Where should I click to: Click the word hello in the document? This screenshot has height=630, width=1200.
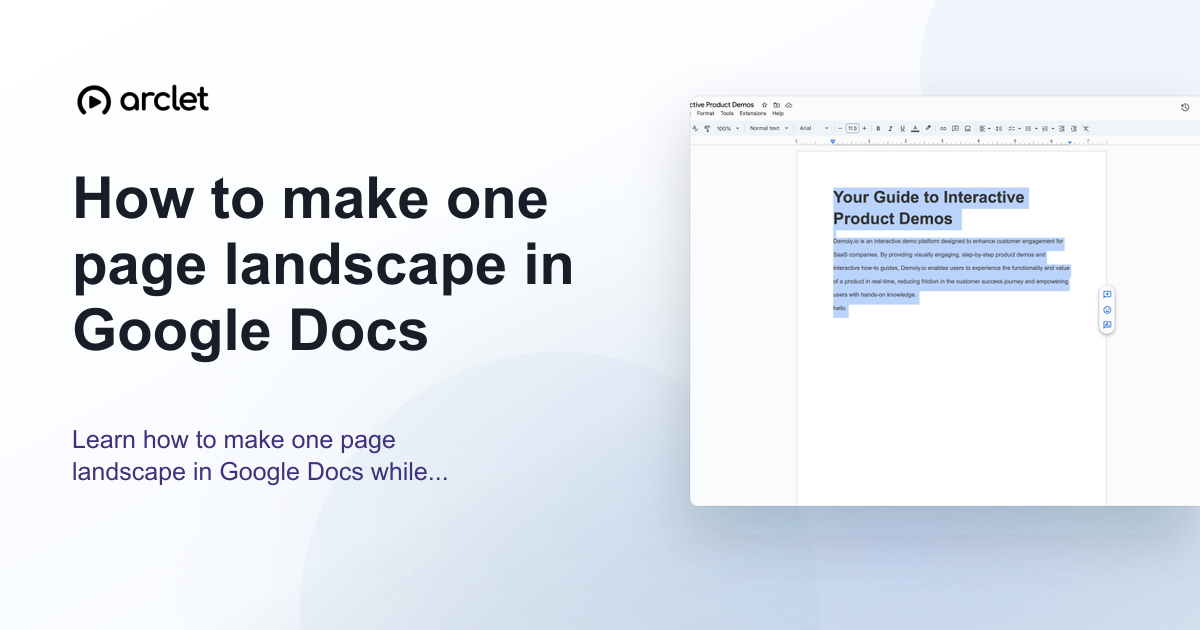pyautogui.click(x=840, y=309)
